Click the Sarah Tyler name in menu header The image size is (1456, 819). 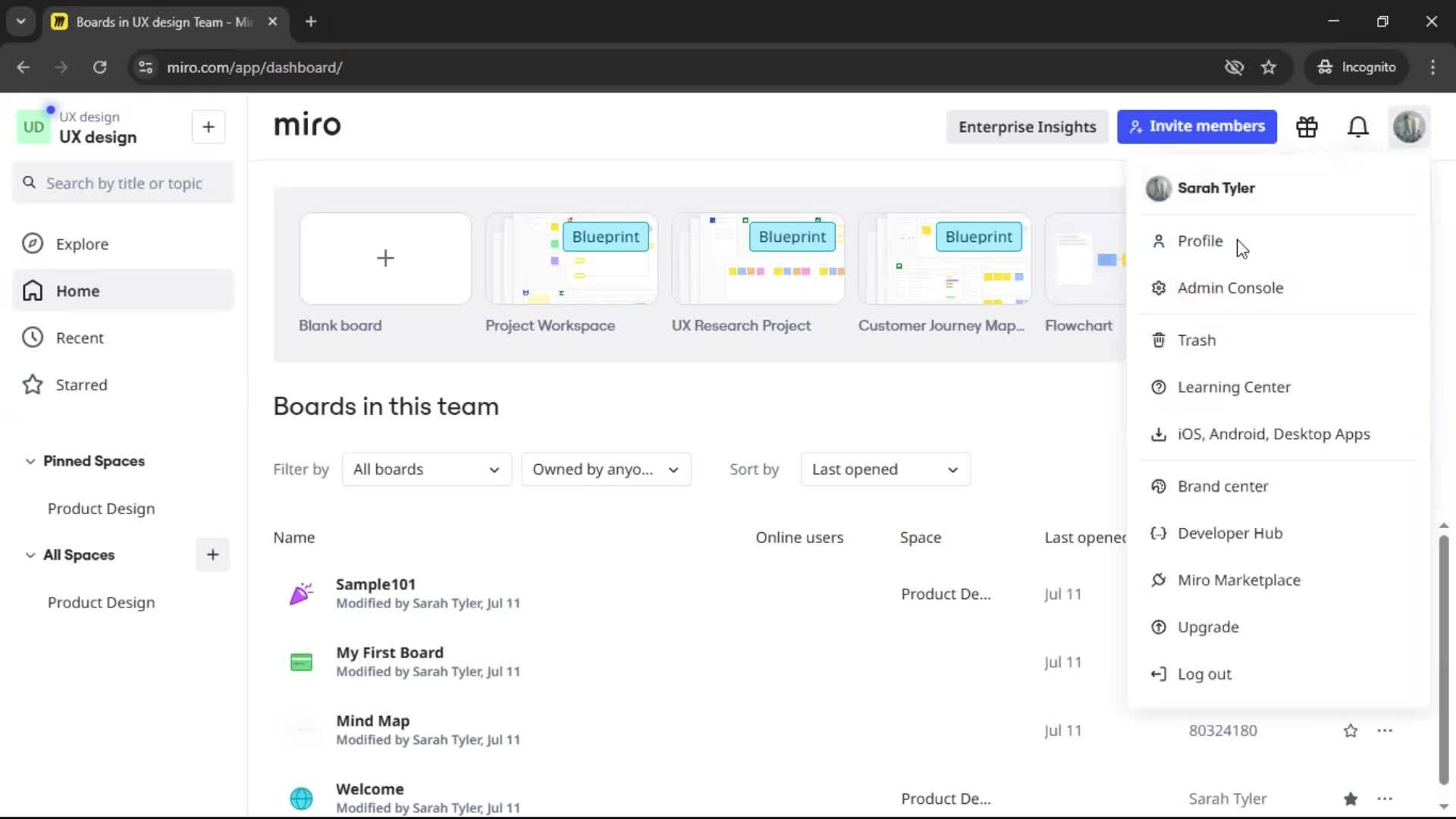[x=1216, y=188]
